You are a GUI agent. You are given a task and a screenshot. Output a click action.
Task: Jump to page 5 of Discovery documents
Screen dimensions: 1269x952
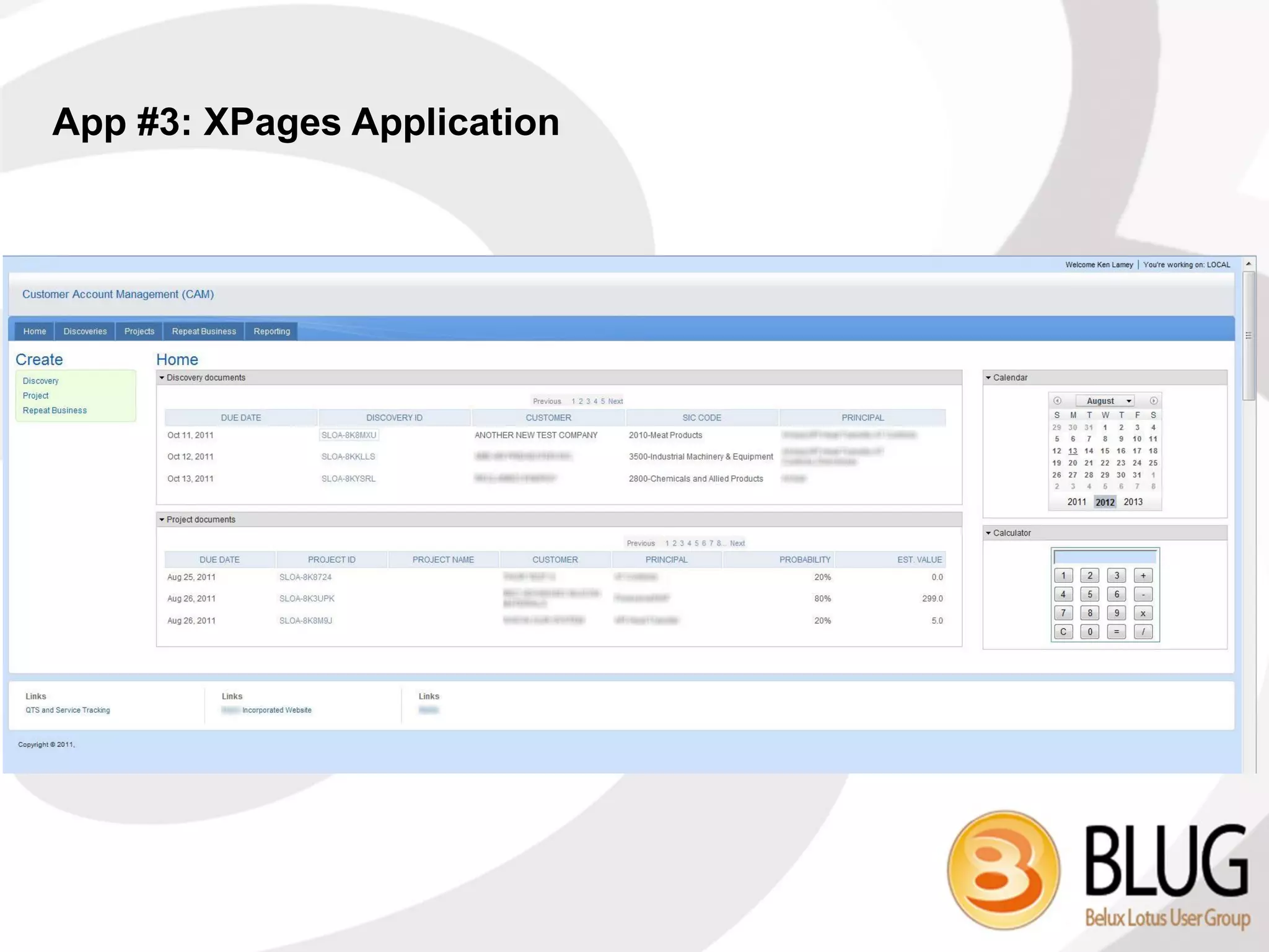pyautogui.click(x=602, y=401)
